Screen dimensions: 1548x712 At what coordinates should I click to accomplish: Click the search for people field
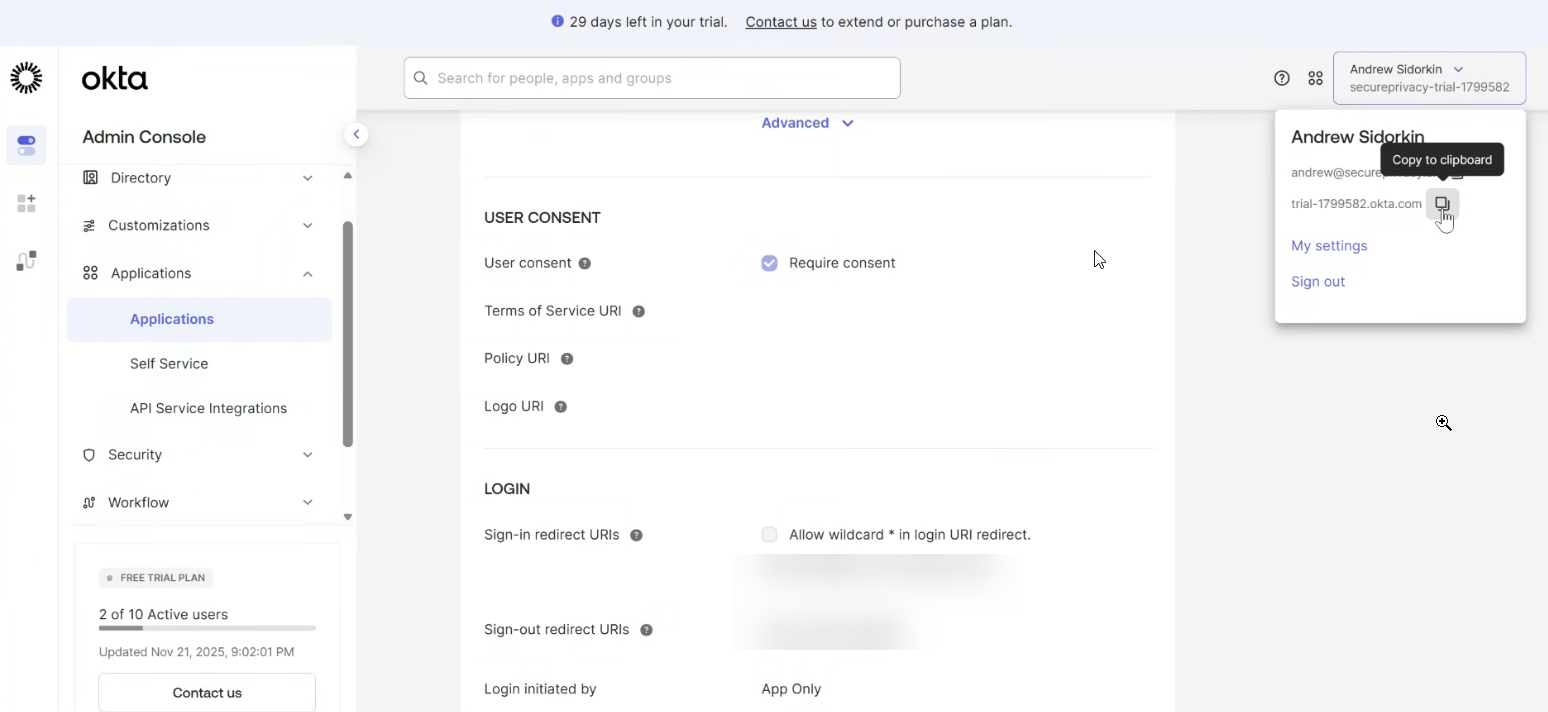(x=651, y=77)
